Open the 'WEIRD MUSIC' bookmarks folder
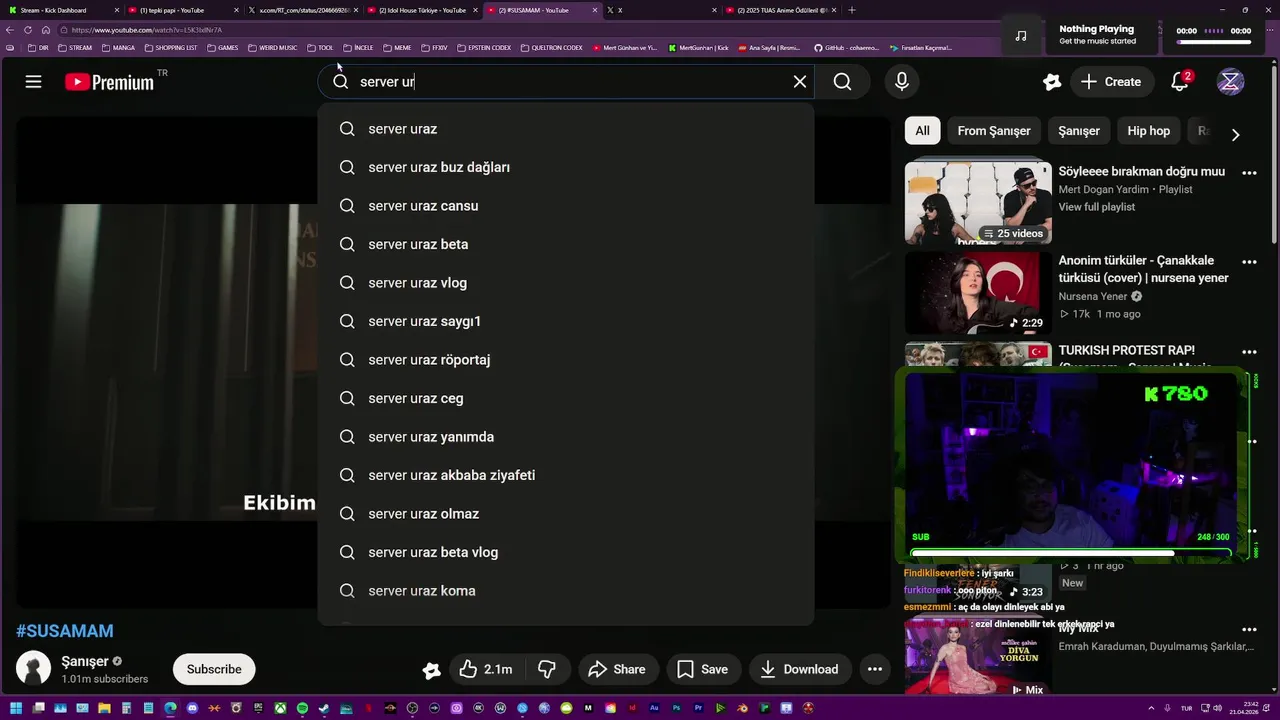1280x720 pixels. coord(272,48)
